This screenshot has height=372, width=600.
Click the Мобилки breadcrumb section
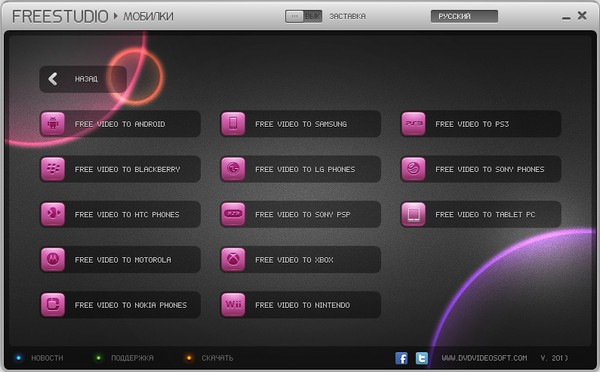148,16
